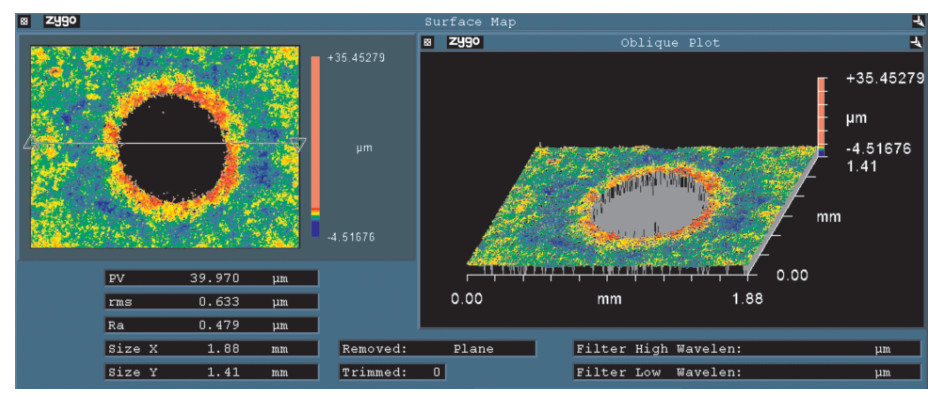939x394 pixels.
Task: Click the Oblique Plot window menu box icon
Action: click(x=428, y=43)
